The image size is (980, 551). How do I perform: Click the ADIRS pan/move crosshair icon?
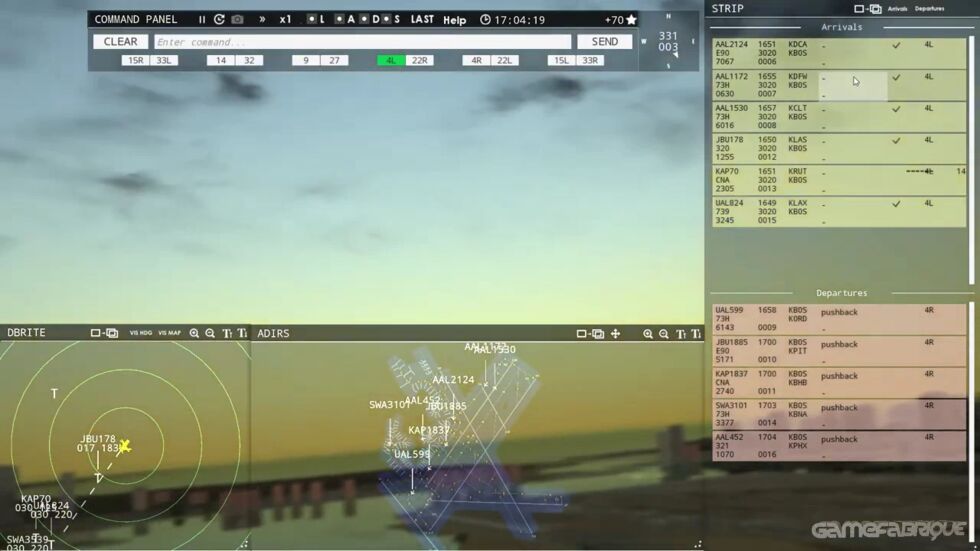click(x=616, y=334)
